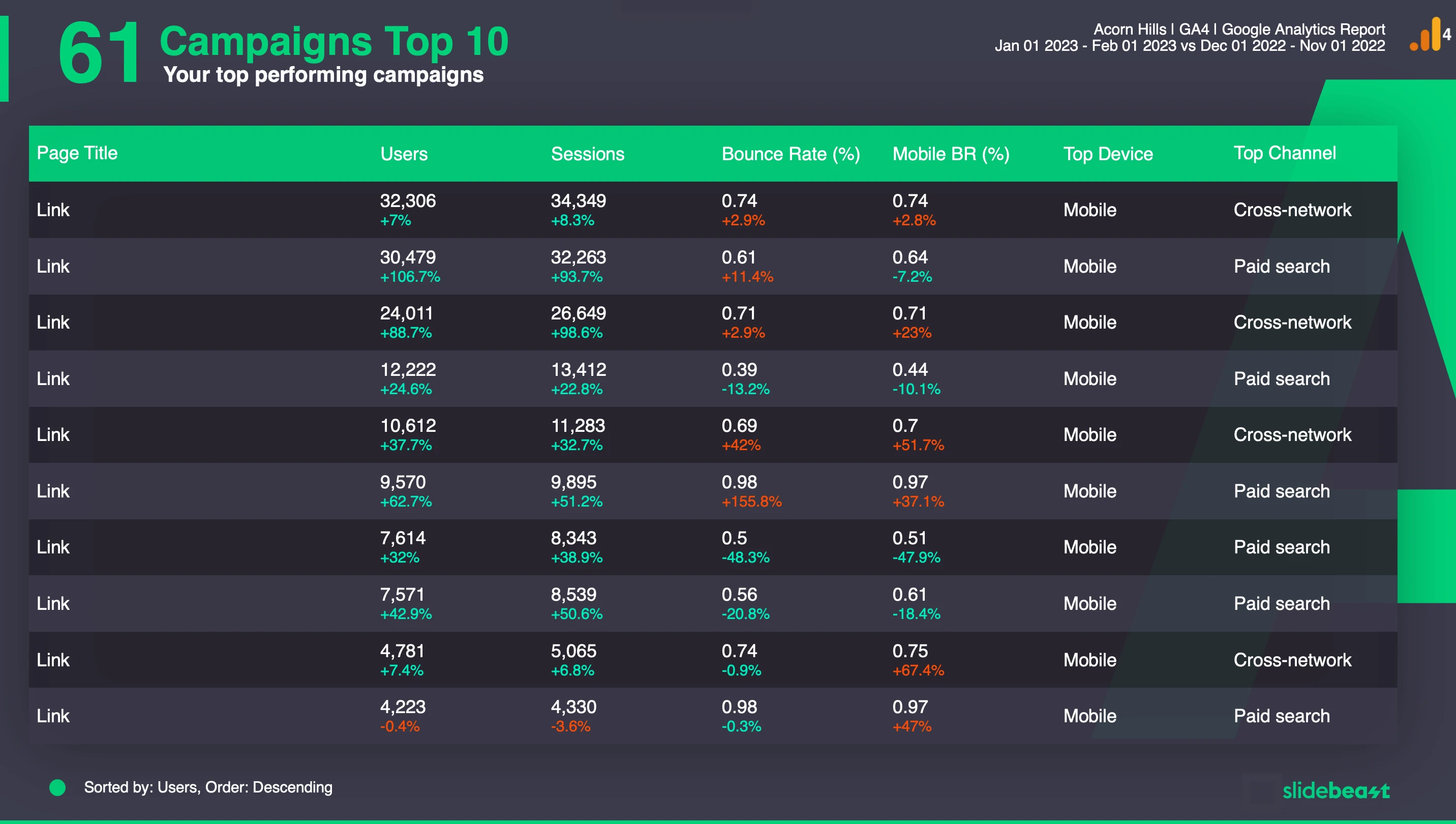This screenshot has height=824, width=1456.
Task: Select the 7,571 users value
Action: pos(402,594)
